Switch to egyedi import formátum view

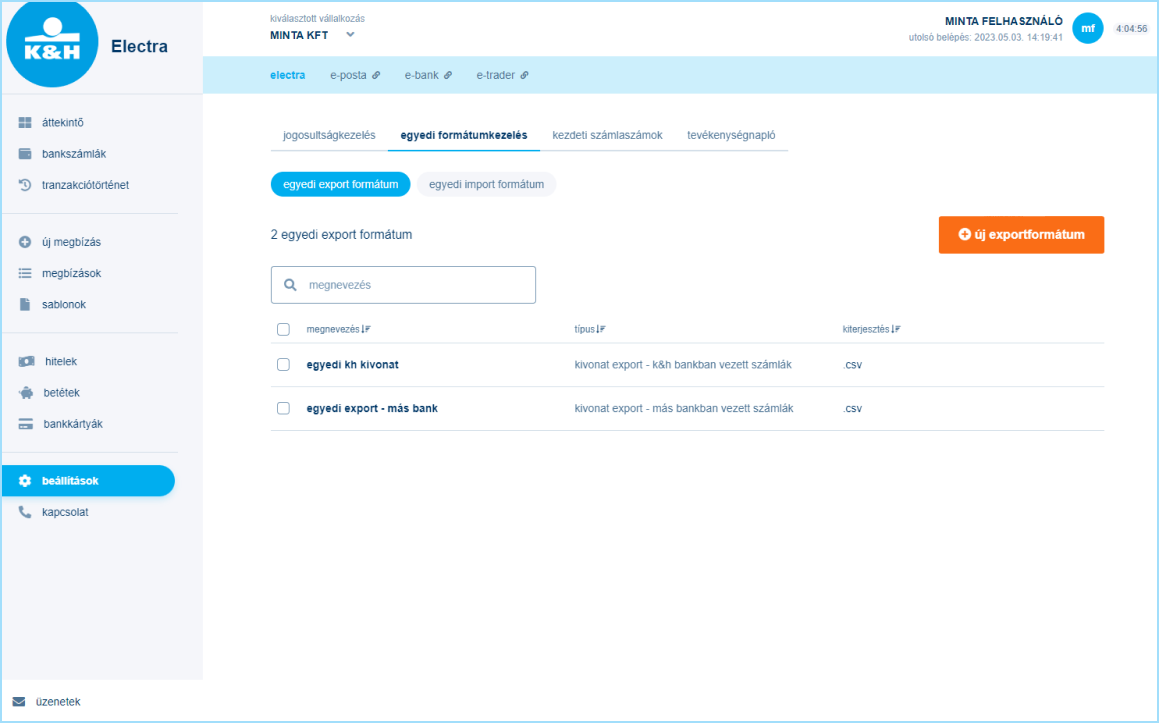tap(487, 184)
